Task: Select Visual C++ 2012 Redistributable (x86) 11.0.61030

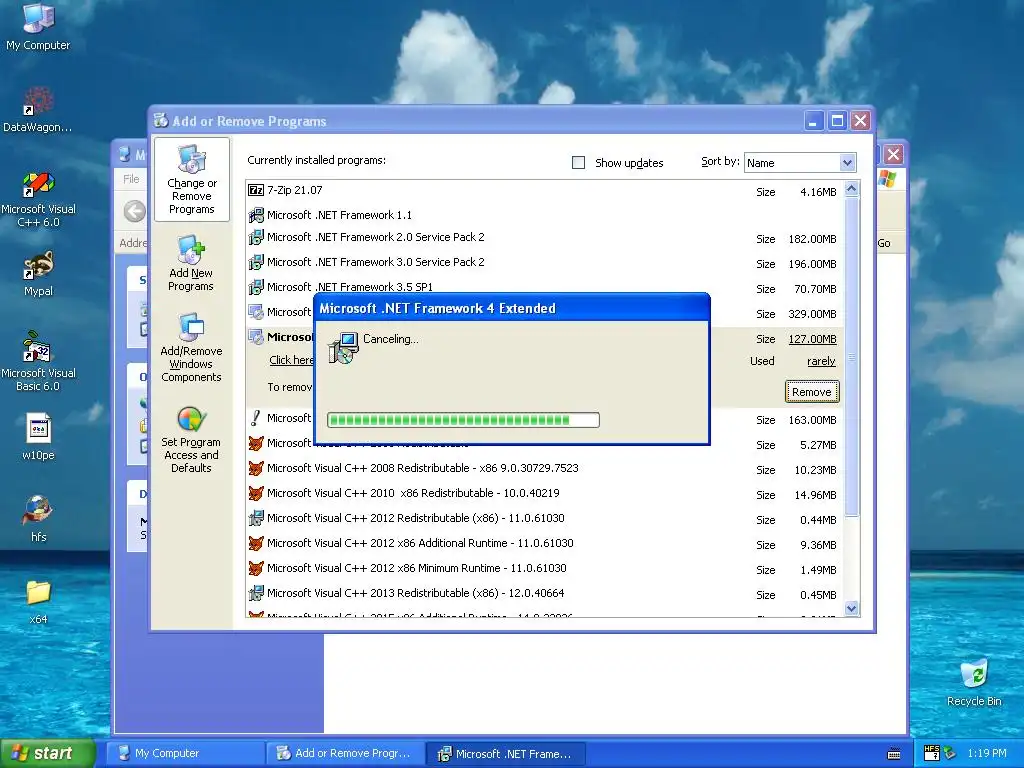Action: (545, 519)
